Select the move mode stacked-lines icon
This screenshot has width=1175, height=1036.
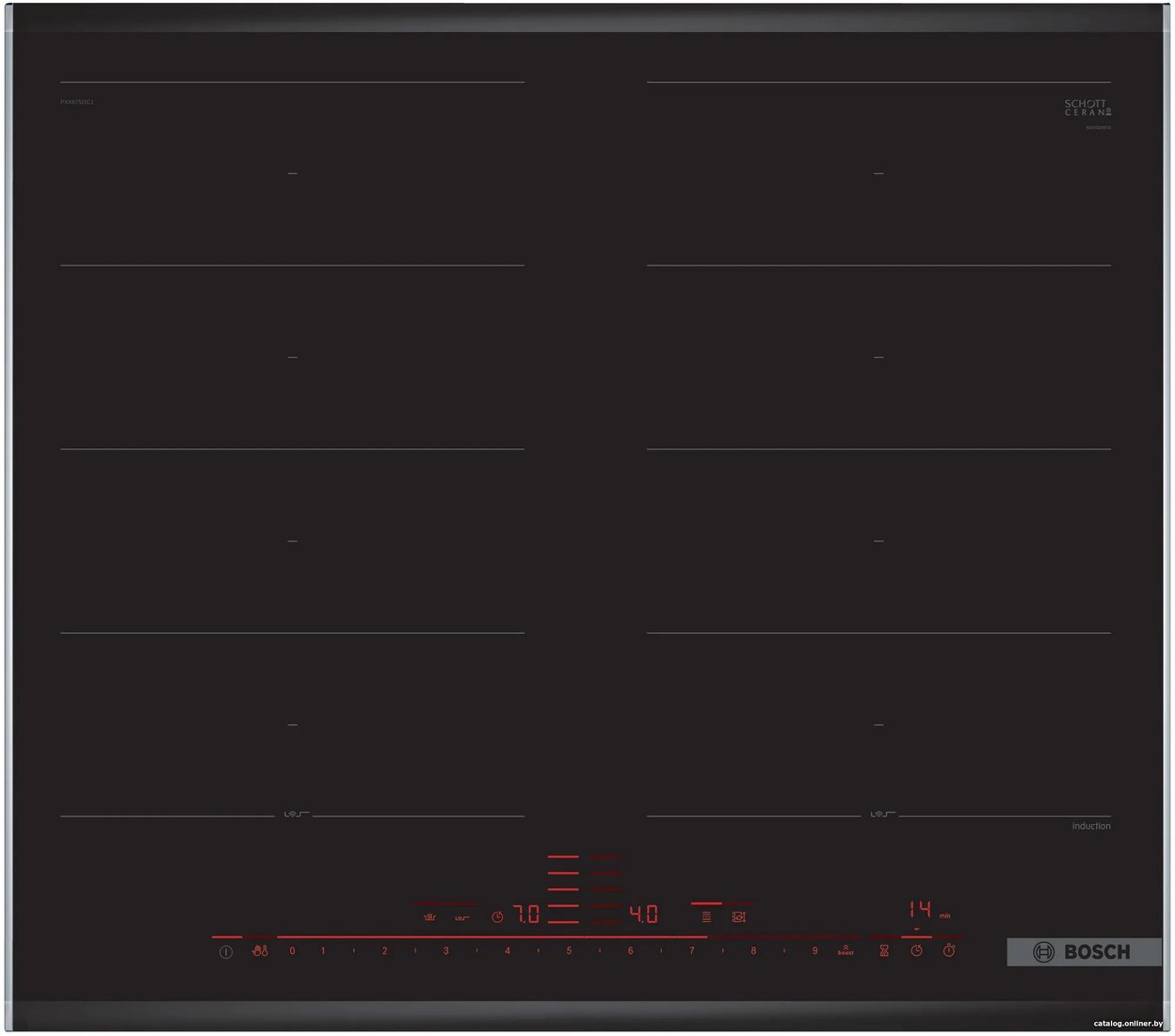tap(706, 916)
